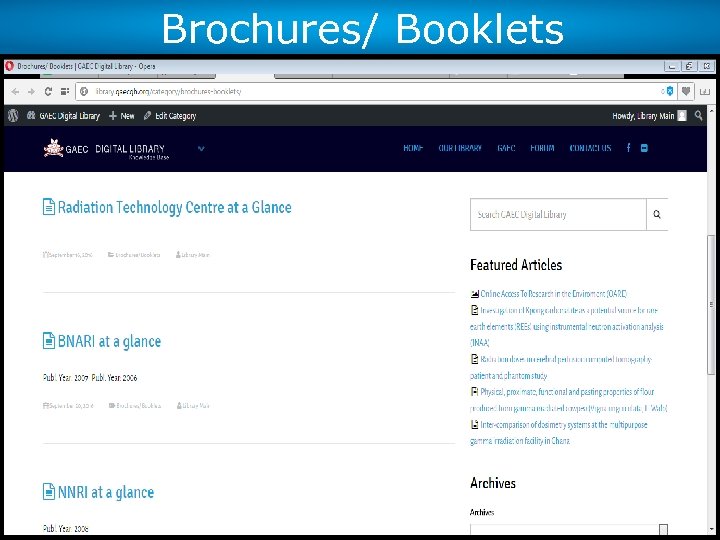Screen dimensions: 720x540
Task: Click Brochures/Booklets category under Radiation Technology post
Action: coord(134,255)
